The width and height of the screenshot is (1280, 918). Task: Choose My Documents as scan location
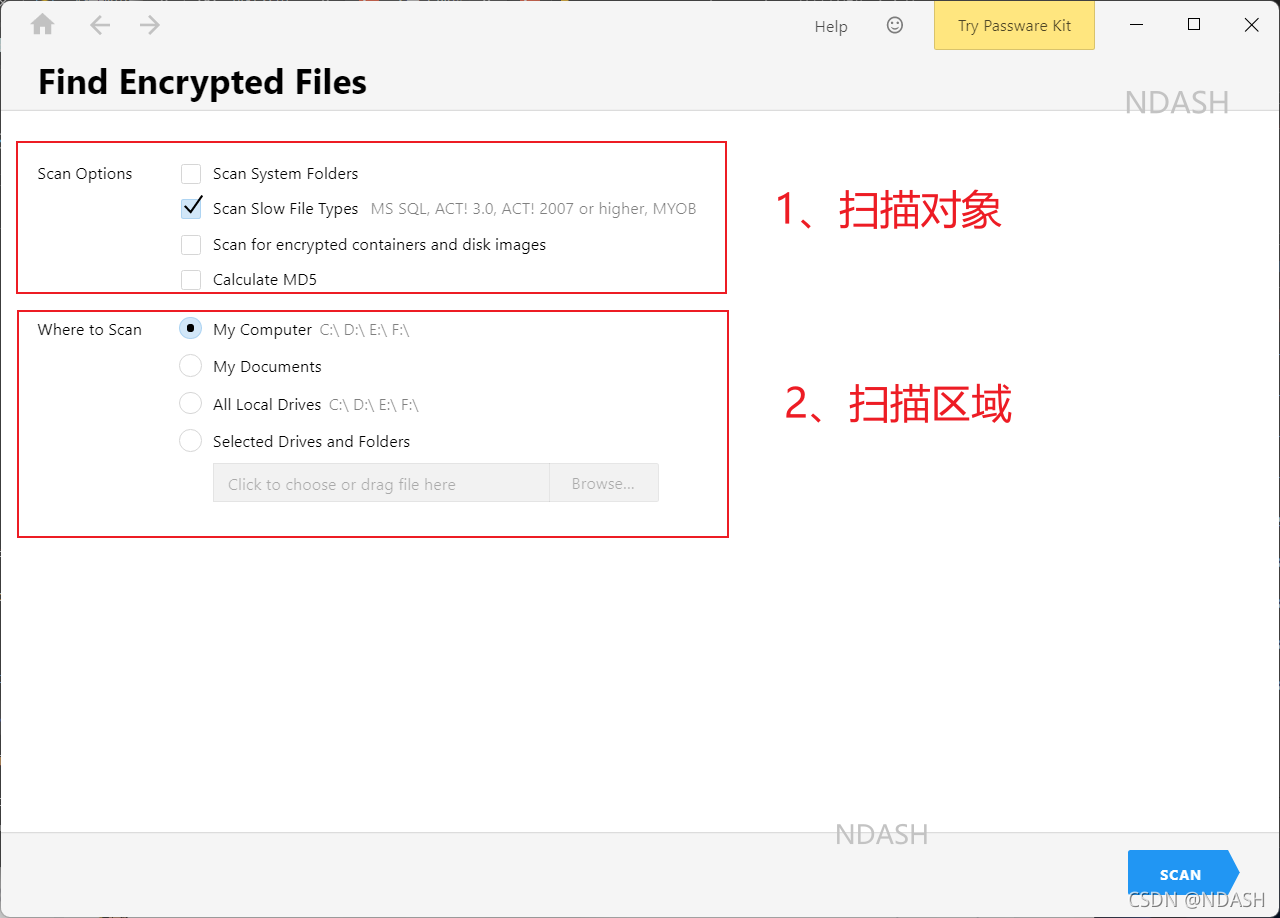190,366
